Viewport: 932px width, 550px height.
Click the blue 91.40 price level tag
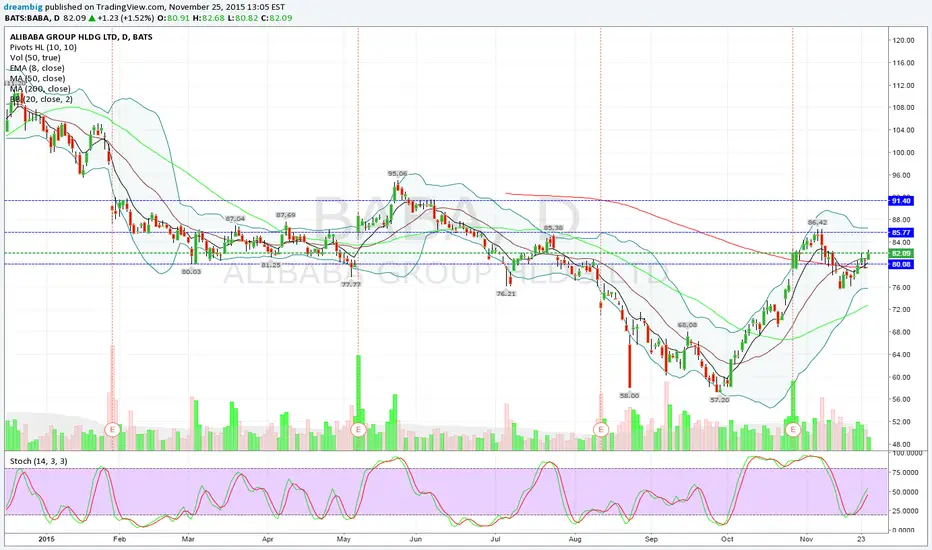tap(901, 201)
